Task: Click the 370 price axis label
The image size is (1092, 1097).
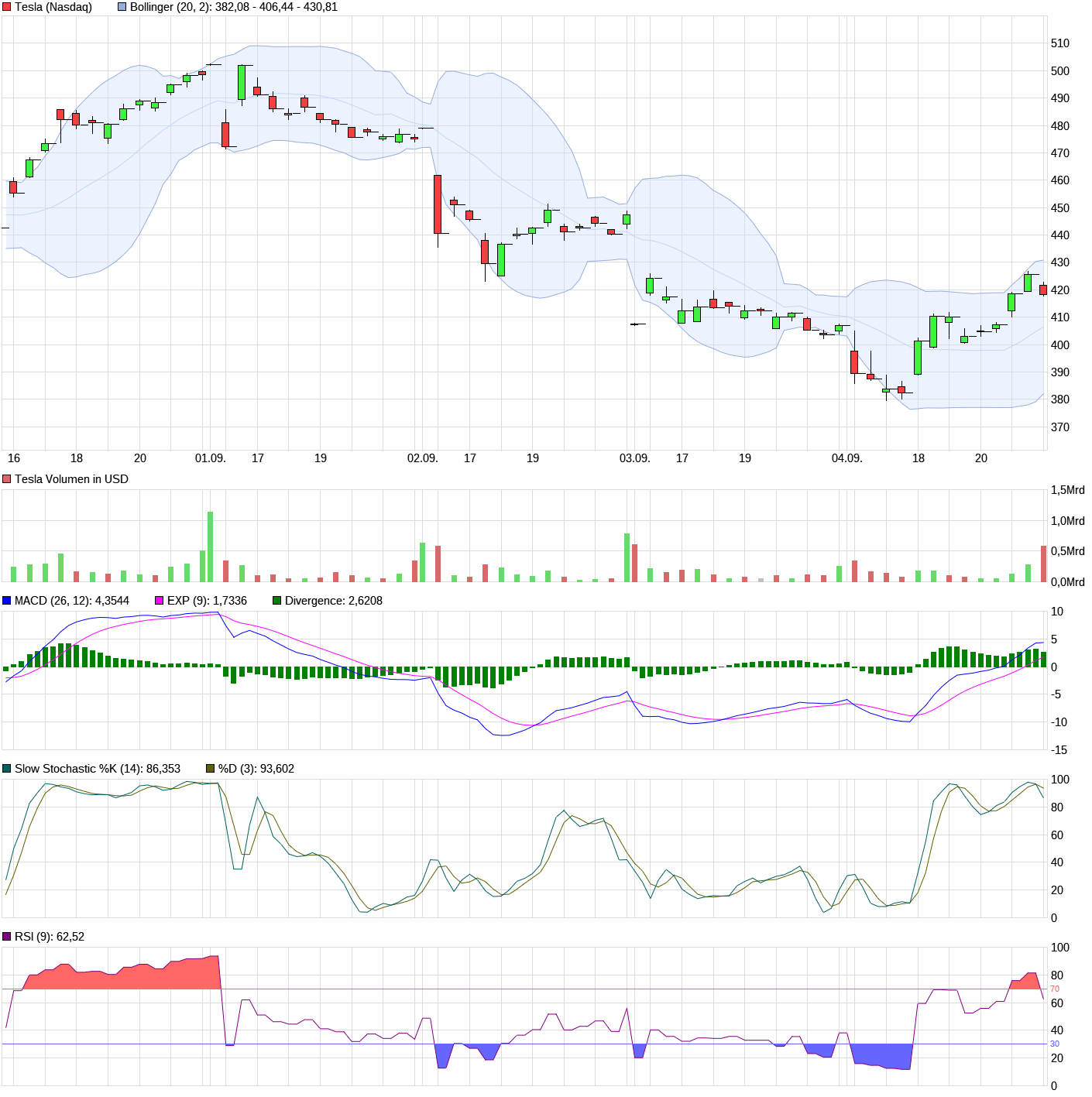Action: click(x=1060, y=427)
